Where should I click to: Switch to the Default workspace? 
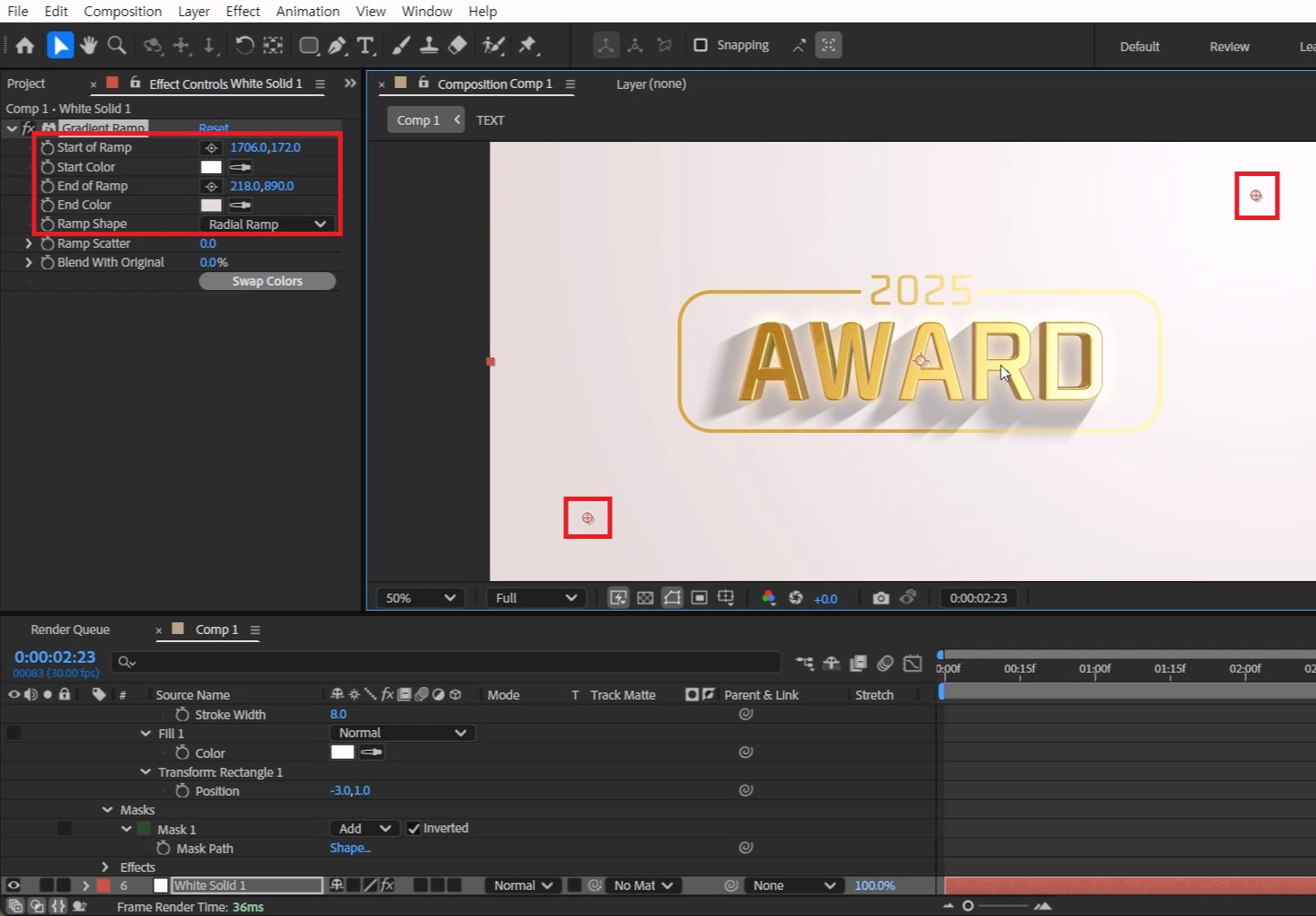coord(1139,47)
